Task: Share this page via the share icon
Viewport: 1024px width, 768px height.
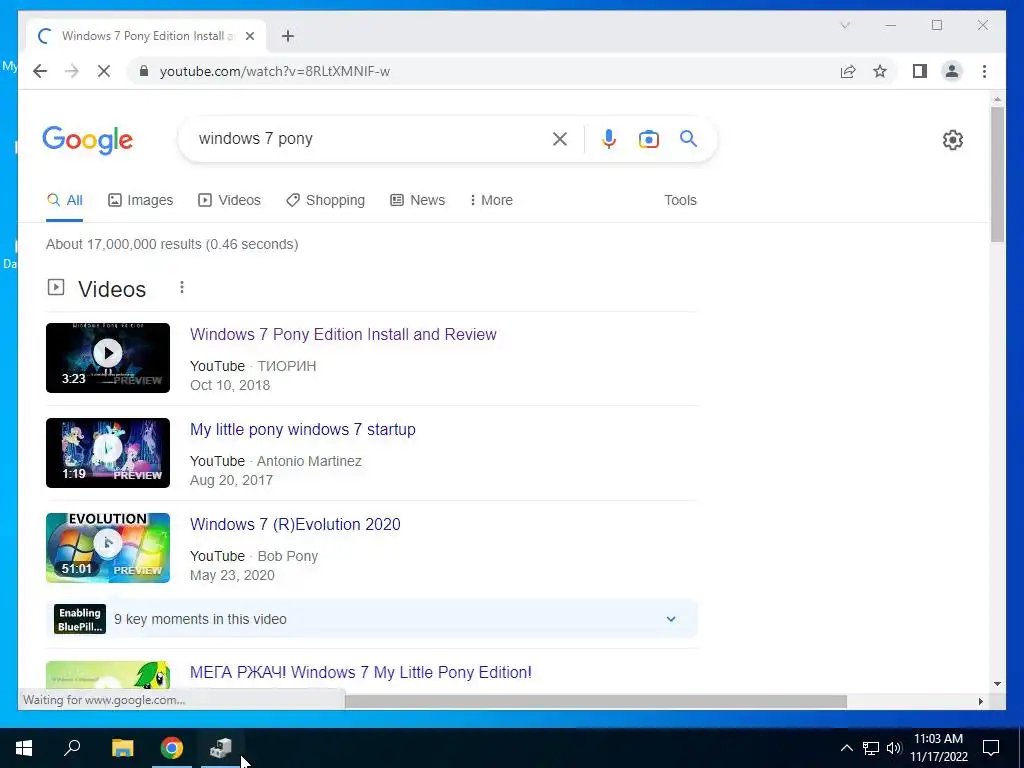Action: click(848, 71)
